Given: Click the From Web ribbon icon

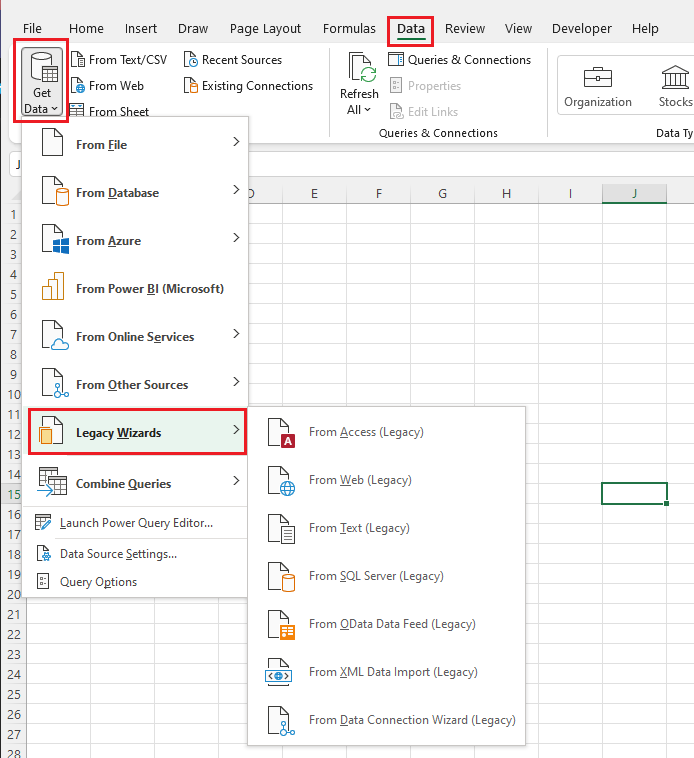Looking at the screenshot, I should pos(77,86).
